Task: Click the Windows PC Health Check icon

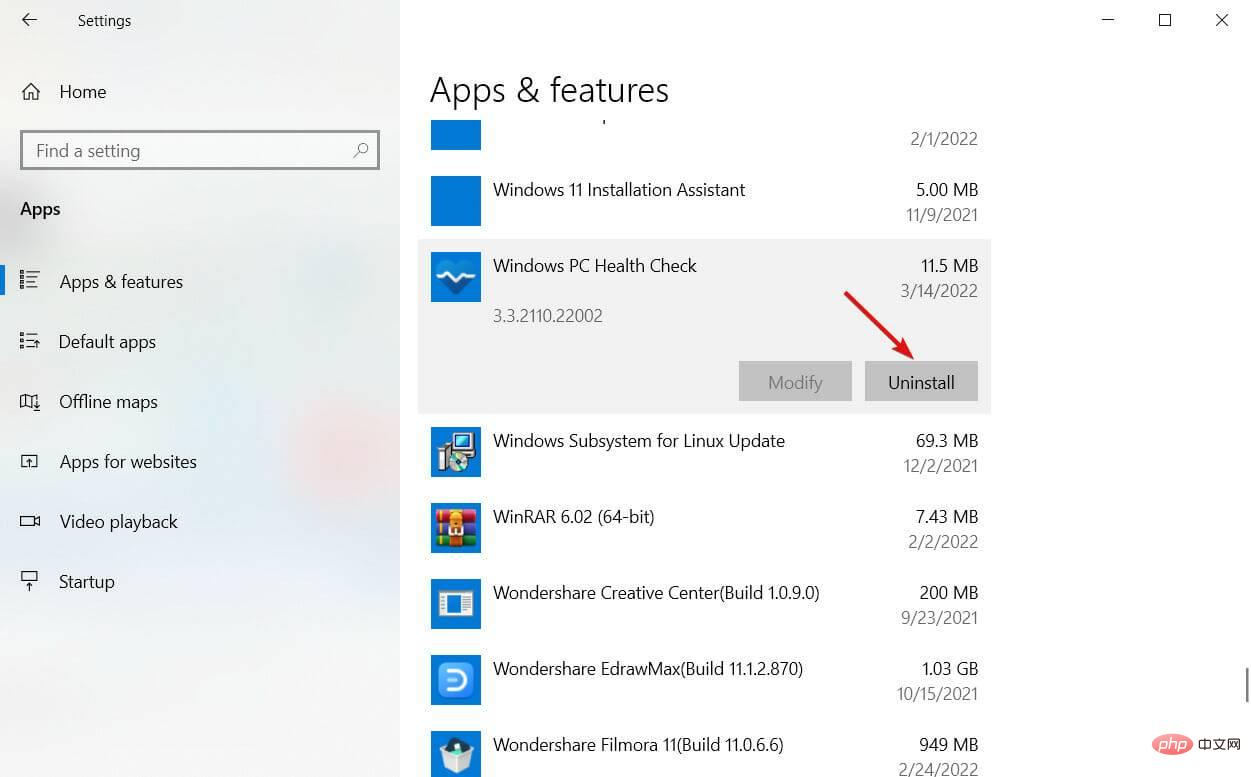Action: (456, 277)
